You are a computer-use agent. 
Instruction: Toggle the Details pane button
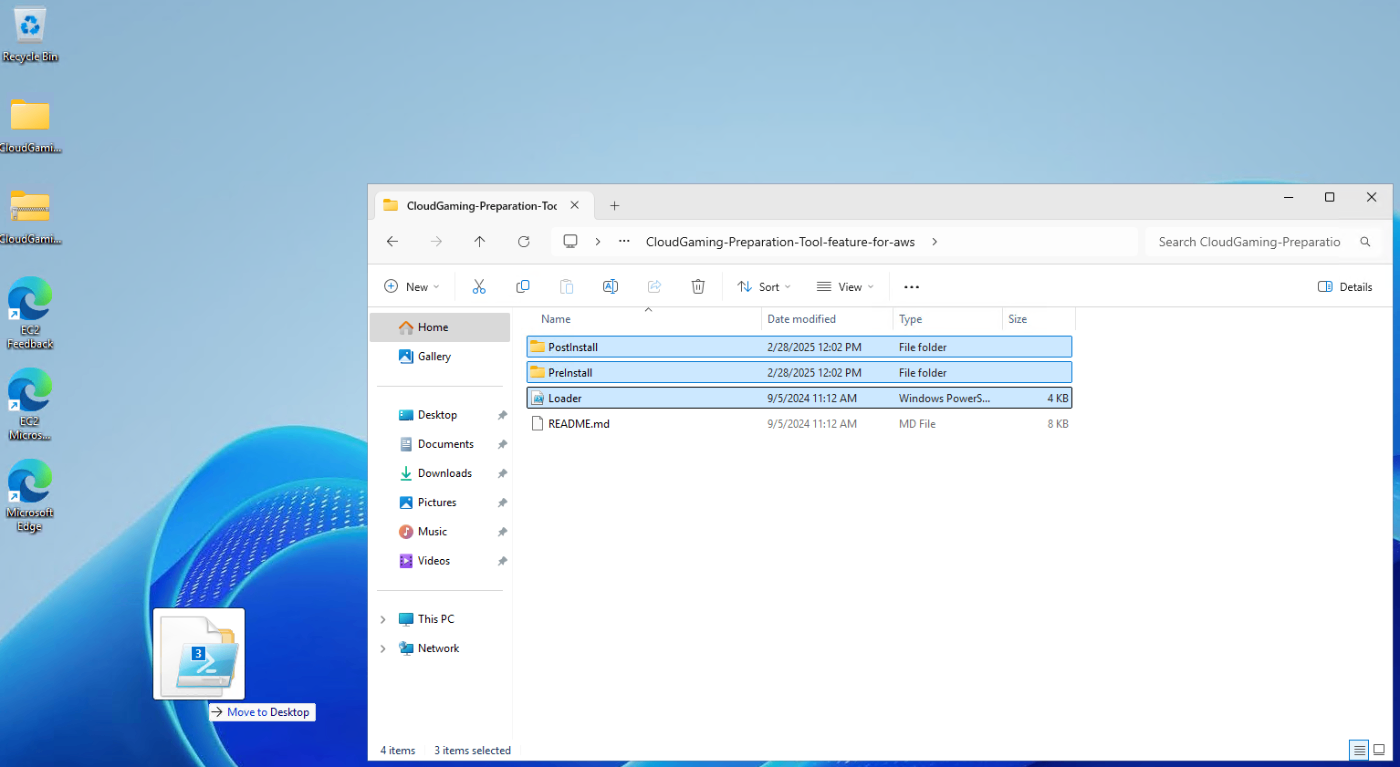(x=1345, y=287)
